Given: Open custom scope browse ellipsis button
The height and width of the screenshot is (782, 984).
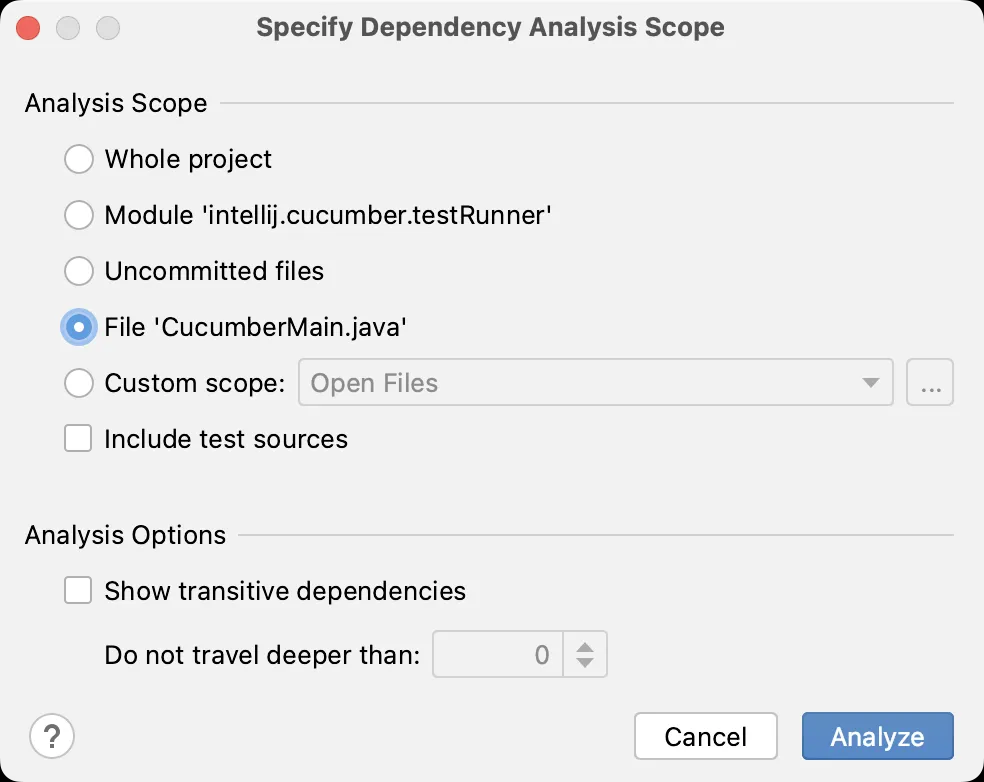Looking at the screenshot, I should click(930, 383).
